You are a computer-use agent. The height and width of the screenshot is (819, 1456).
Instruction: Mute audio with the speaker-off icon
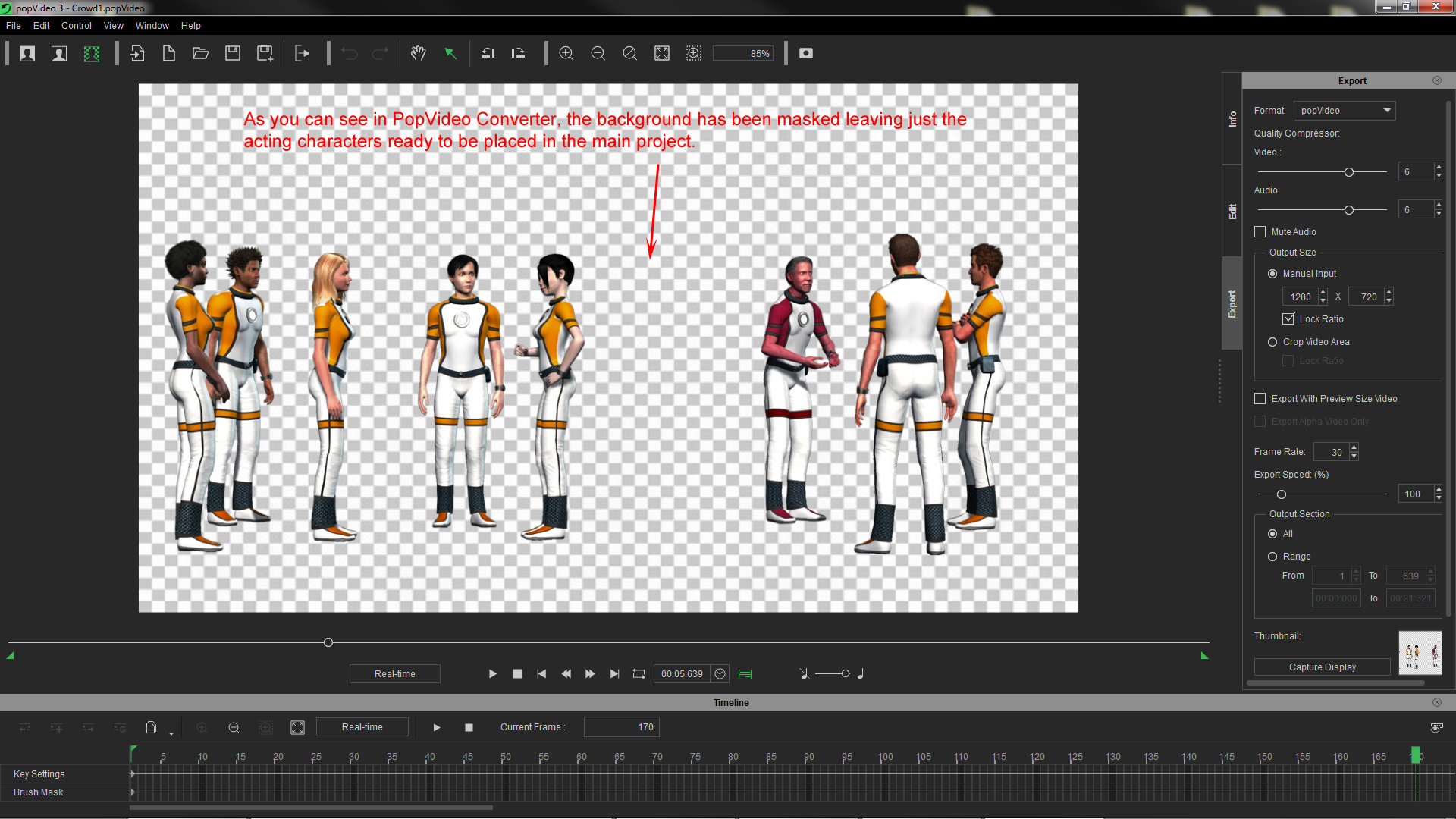click(x=804, y=673)
